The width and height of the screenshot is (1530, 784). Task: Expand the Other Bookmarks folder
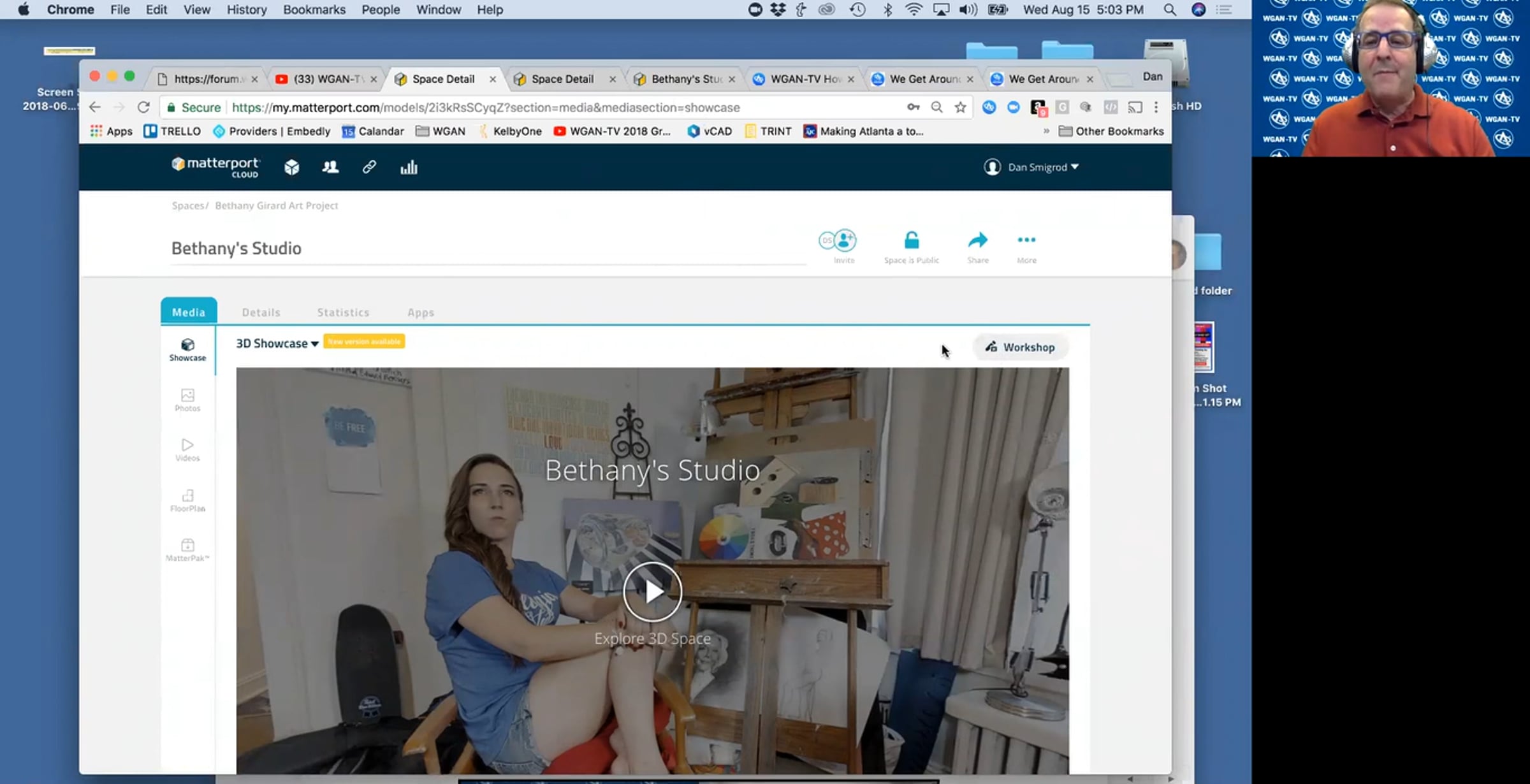pos(1111,131)
